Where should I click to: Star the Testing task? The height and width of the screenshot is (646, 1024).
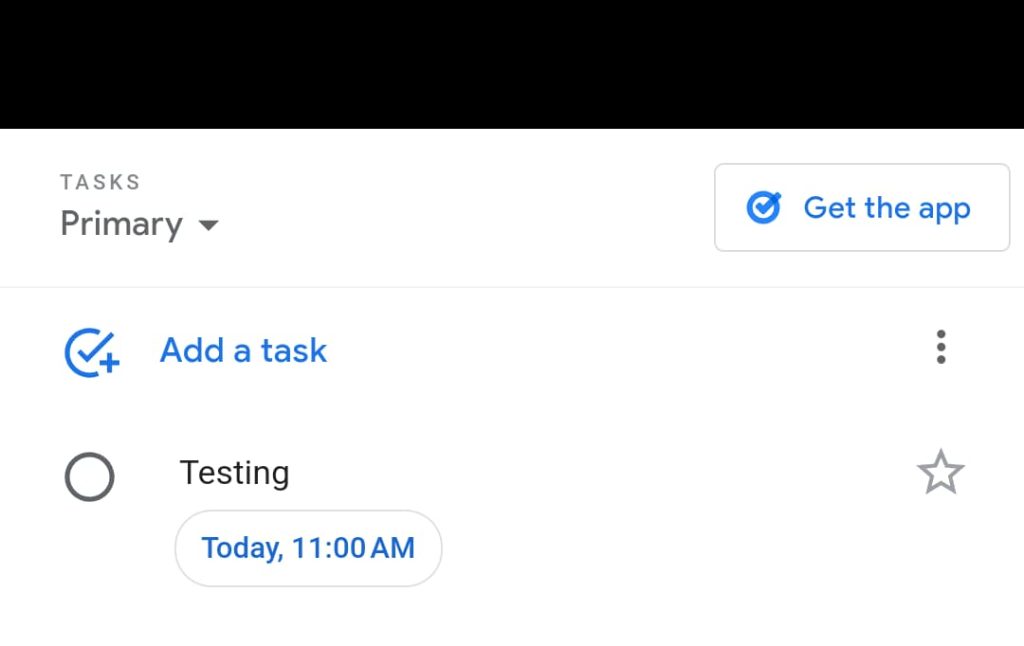(x=940, y=473)
